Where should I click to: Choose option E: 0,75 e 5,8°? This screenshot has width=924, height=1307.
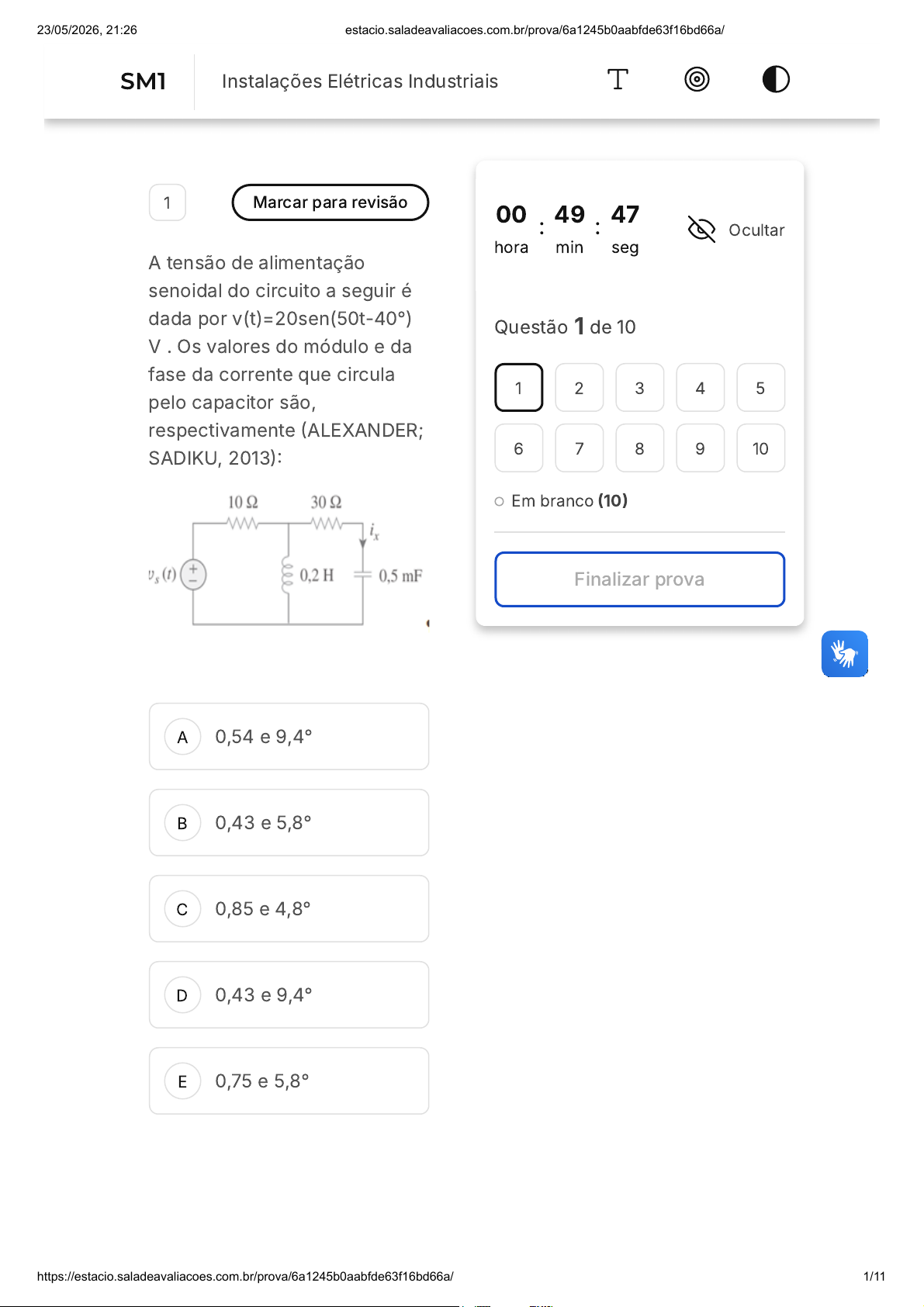click(289, 1081)
